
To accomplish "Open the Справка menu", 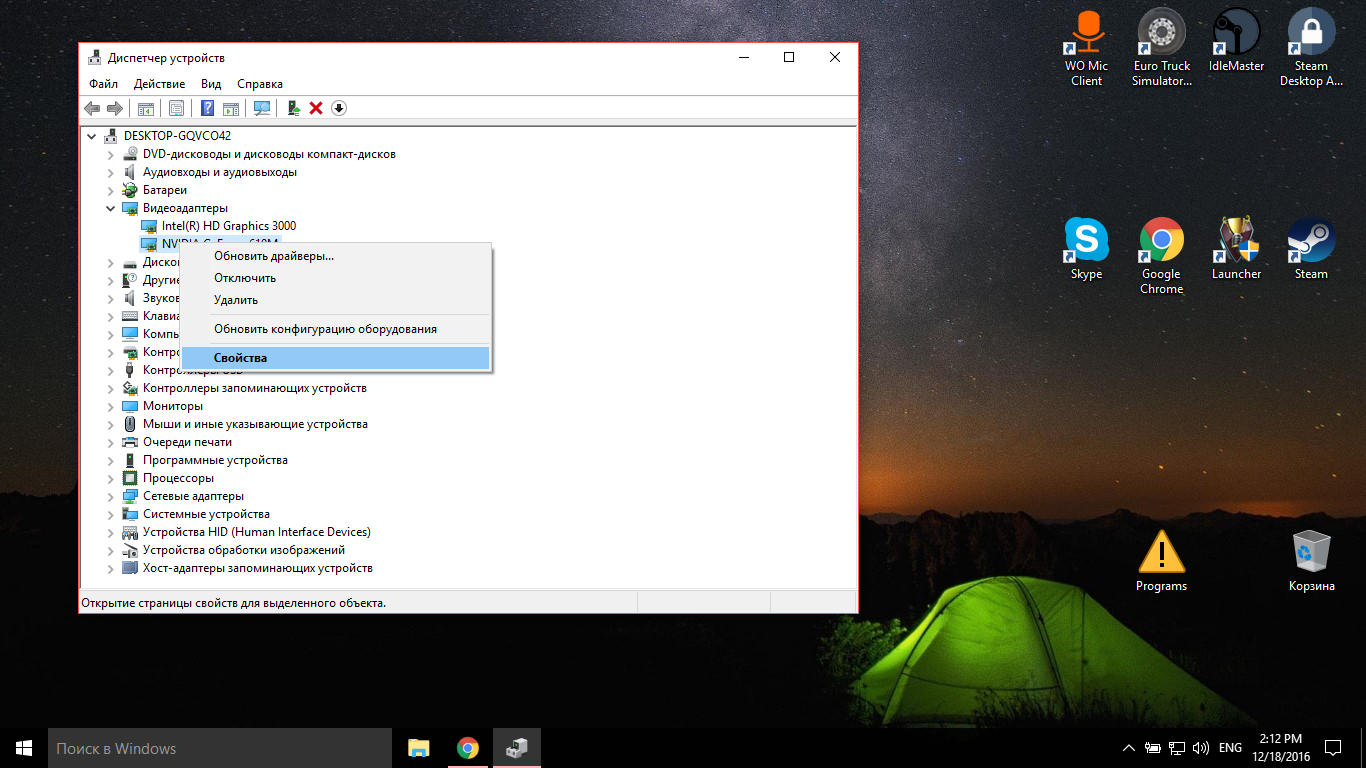I will click(x=260, y=84).
